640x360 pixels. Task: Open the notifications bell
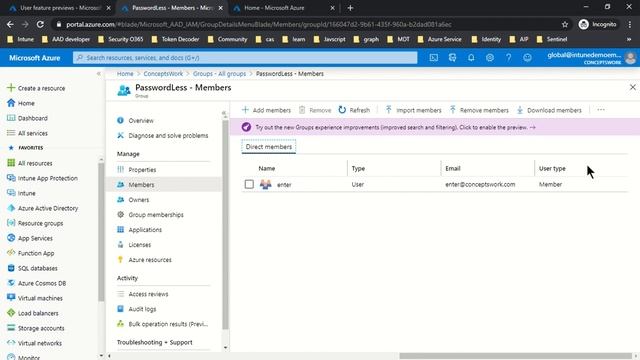tap(471, 58)
